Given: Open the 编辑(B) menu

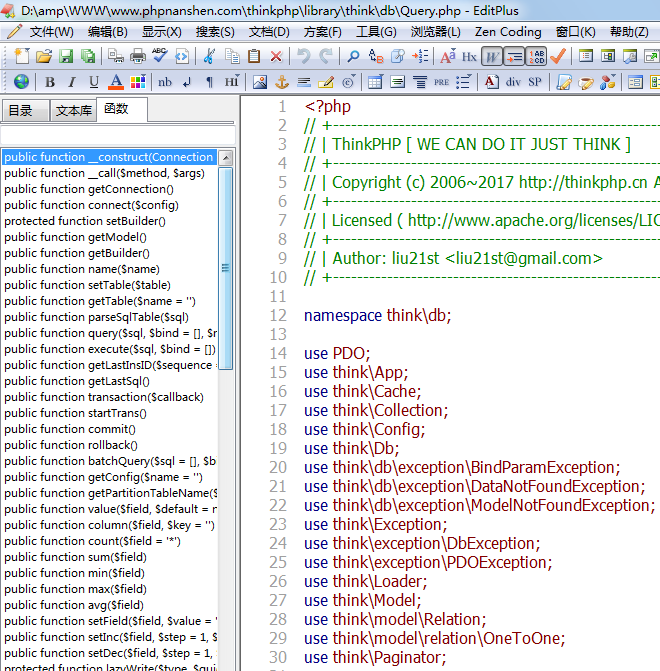Looking at the screenshot, I should click(107, 32).
